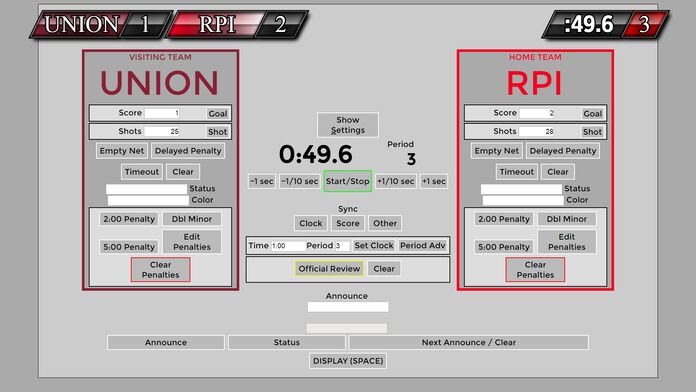Open Edit Penalties for Union

[192, 242]
